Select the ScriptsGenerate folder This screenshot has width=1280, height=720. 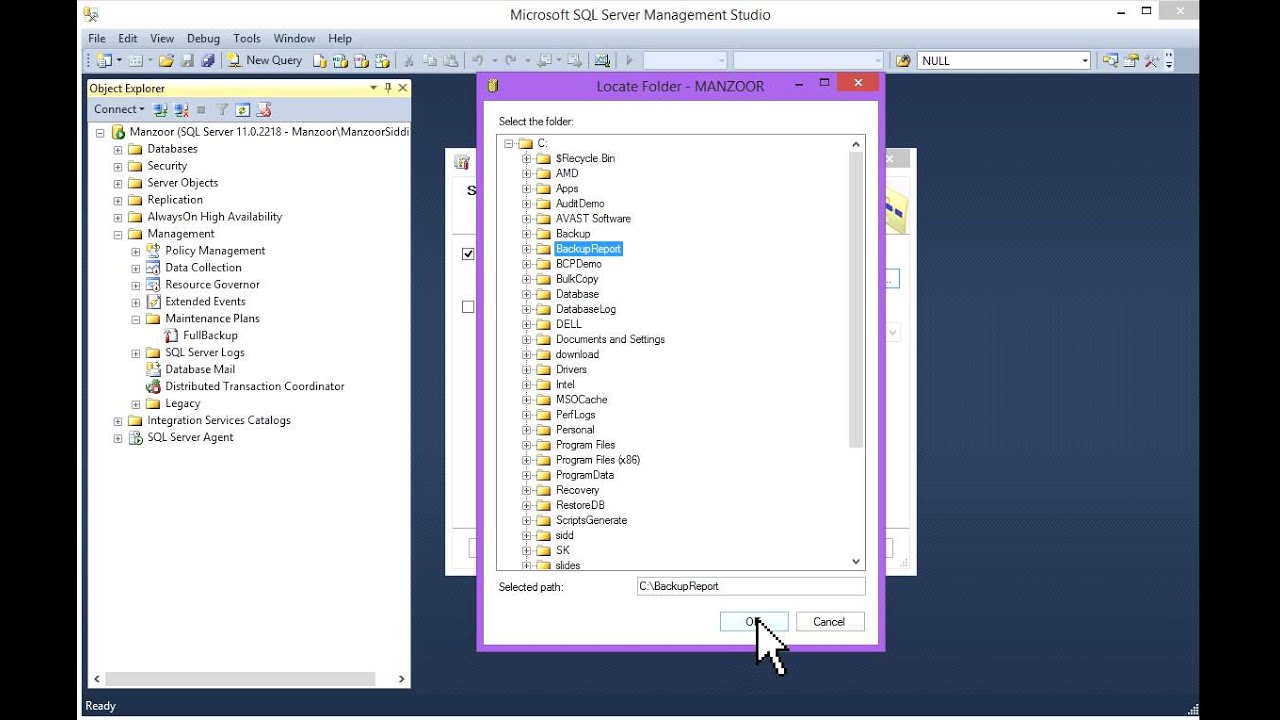(592, 520)
